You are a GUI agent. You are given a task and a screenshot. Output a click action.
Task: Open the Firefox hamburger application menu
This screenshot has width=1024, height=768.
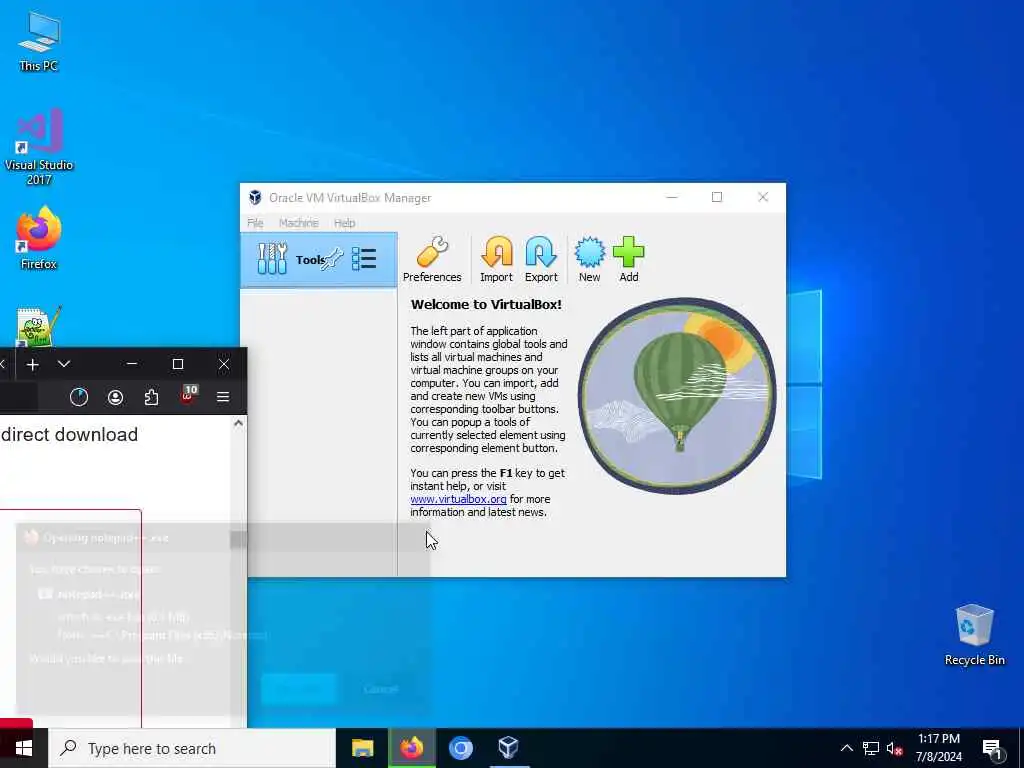click(223, 397)
